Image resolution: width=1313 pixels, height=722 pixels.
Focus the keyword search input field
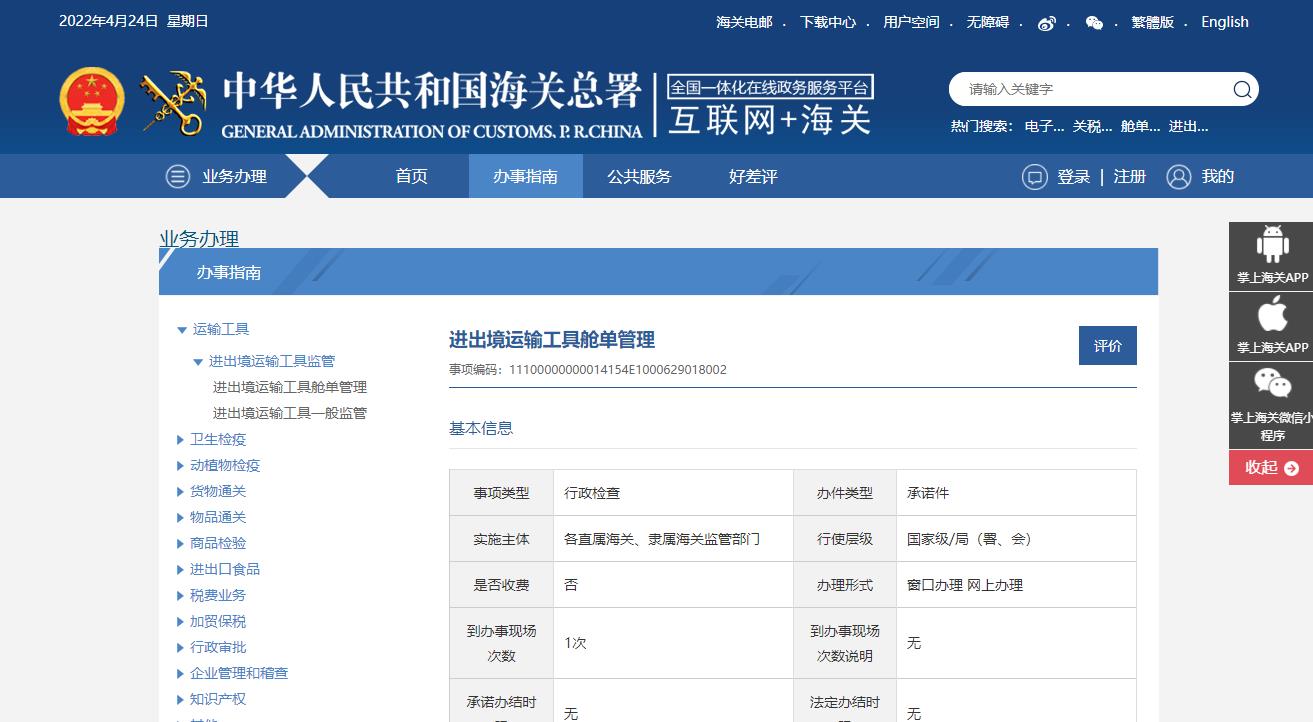[x=1090, y=90]
